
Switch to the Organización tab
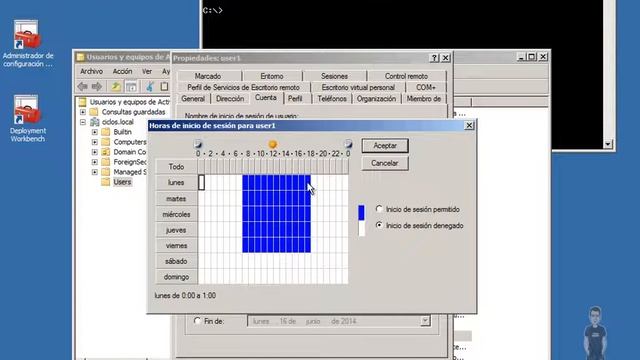[376, 99]
